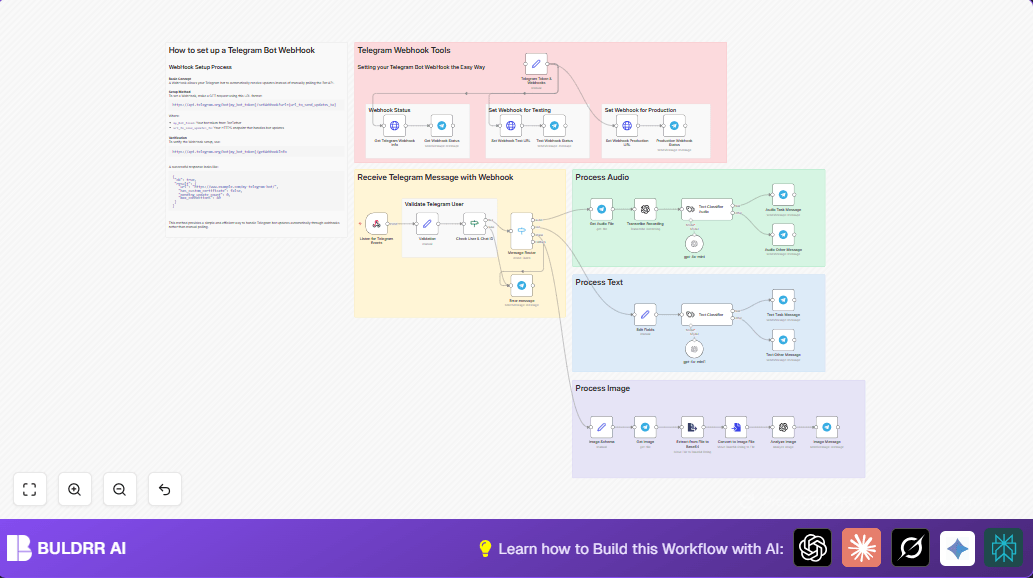Open the Claude starburst icon in the banner
1033x578 pixels.
(x=861, y=548)
